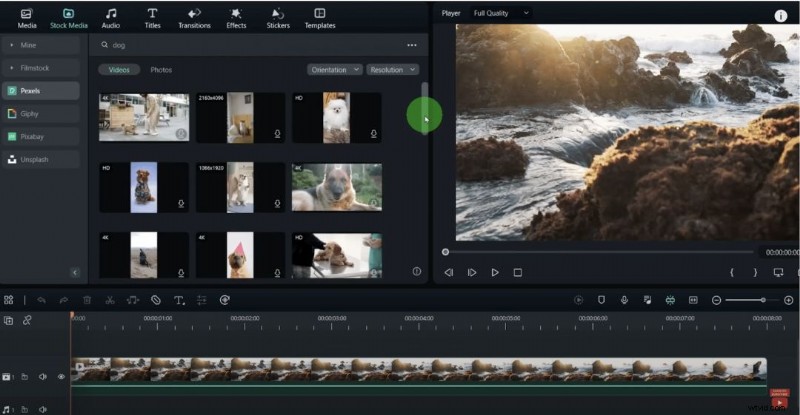Select the Pexels source
The width and height of the screenshot is (800, 415).
coord(41,91)
